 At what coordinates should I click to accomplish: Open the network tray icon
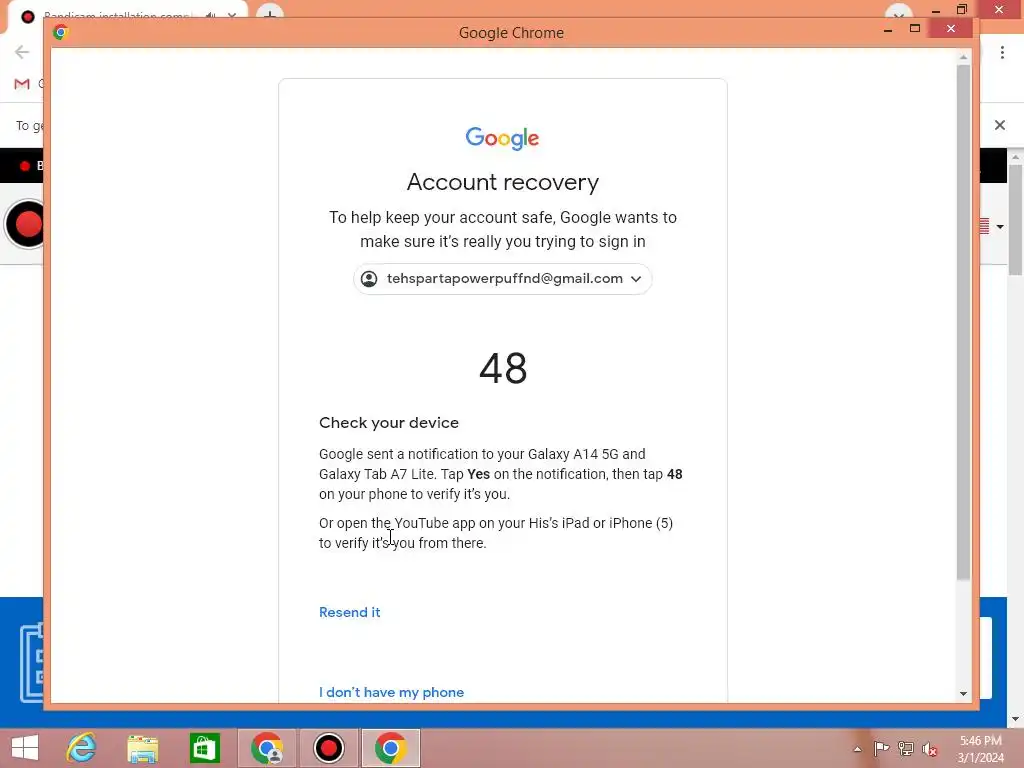pyautogui.click(x=906, y=749)
